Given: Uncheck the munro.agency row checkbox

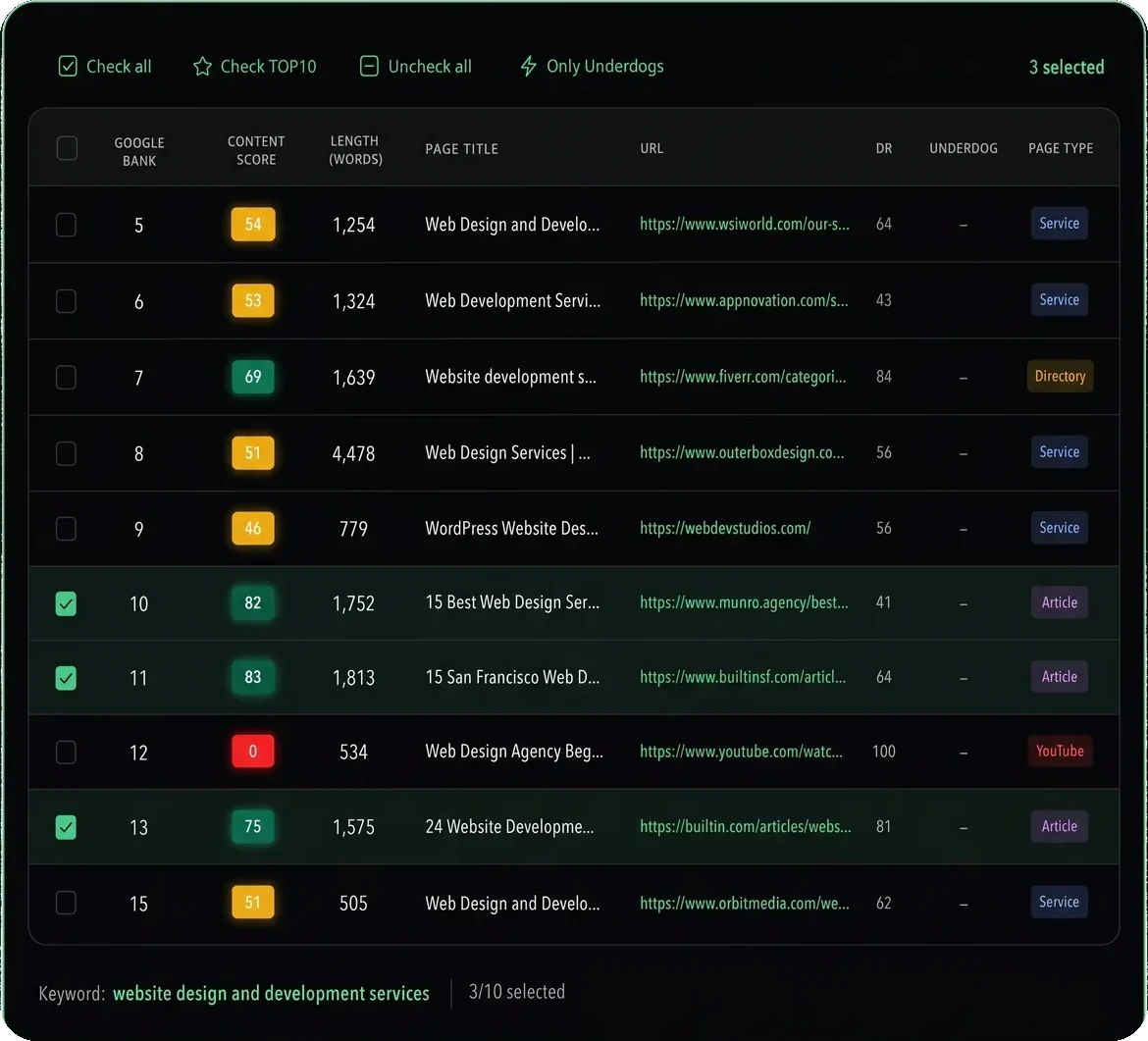Looking at the screenshot, I should click(x=66, y=604).
